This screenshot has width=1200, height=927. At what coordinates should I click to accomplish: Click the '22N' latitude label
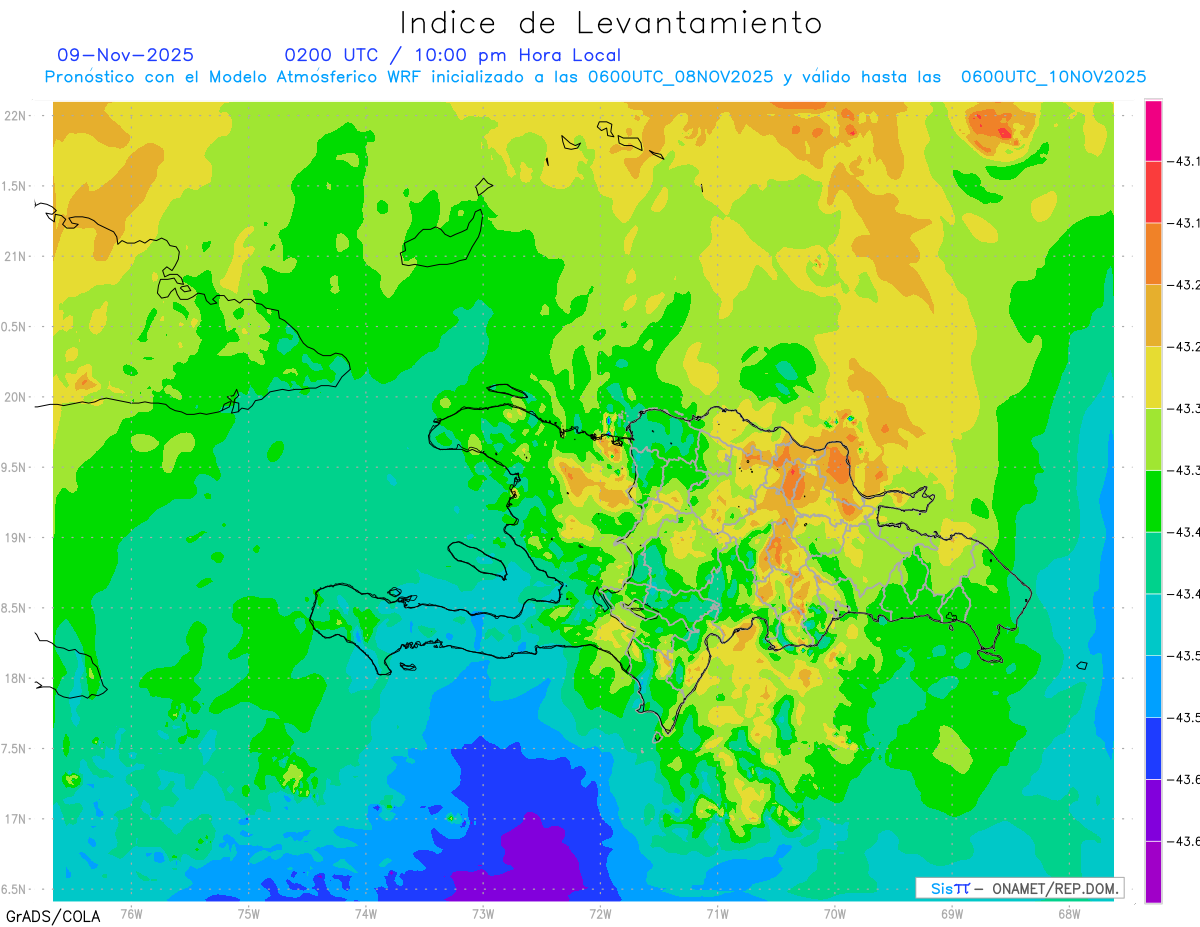(x=15, y=116)
